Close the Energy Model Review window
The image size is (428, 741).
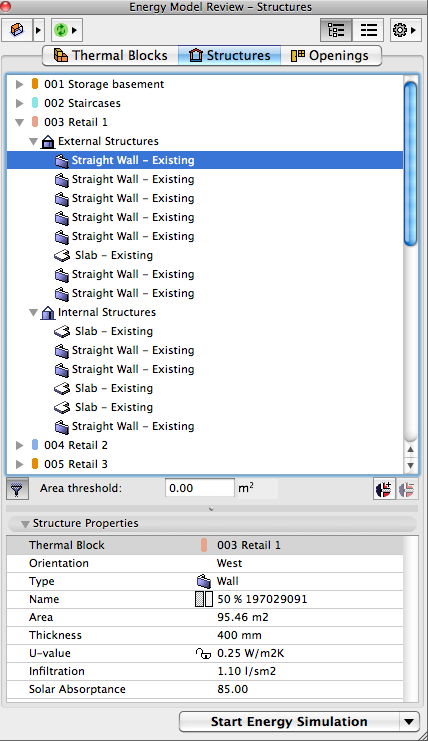5,6
